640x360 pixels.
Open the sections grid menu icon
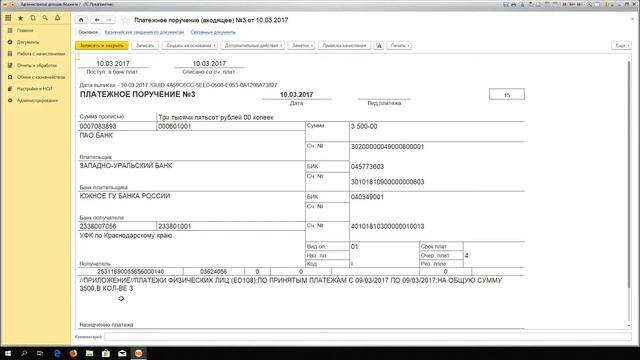click(x=8, y=18)
